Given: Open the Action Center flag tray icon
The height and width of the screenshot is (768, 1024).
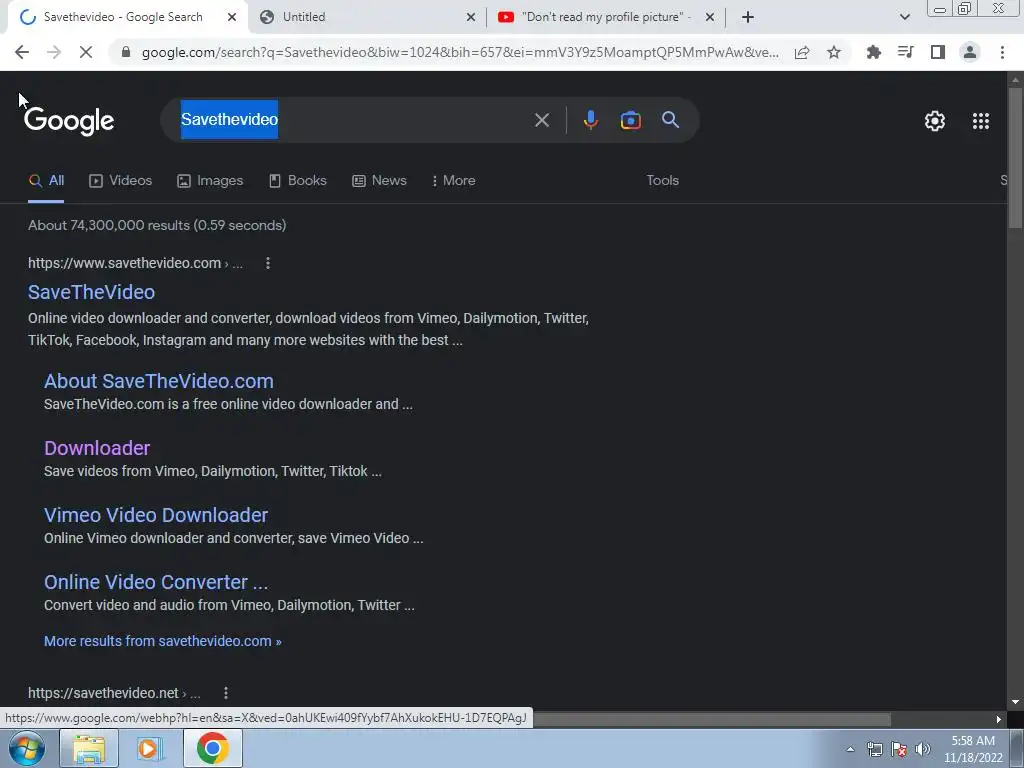Looking at the screenshot, I should coord(899,749).
